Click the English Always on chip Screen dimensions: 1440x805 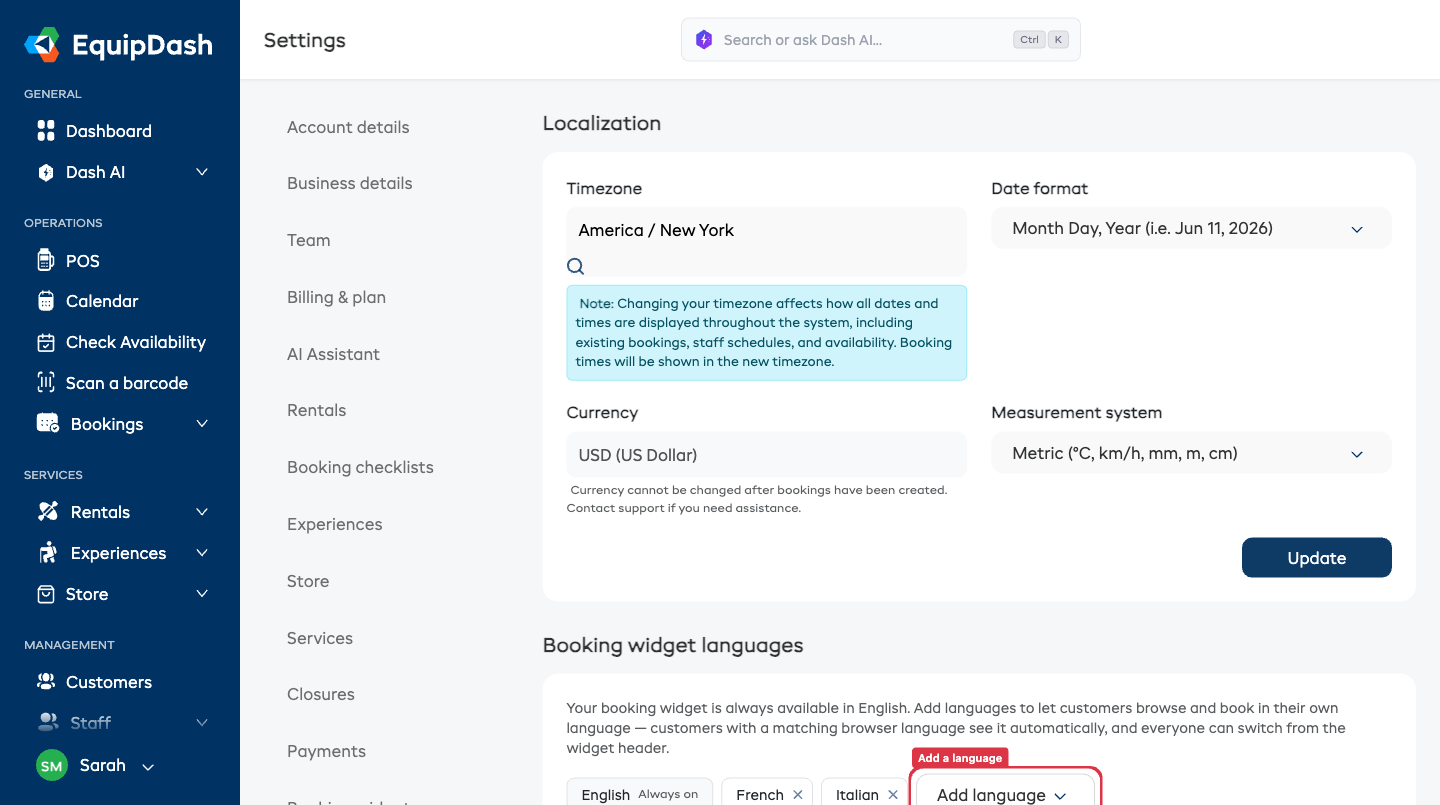tap(640, 794)
